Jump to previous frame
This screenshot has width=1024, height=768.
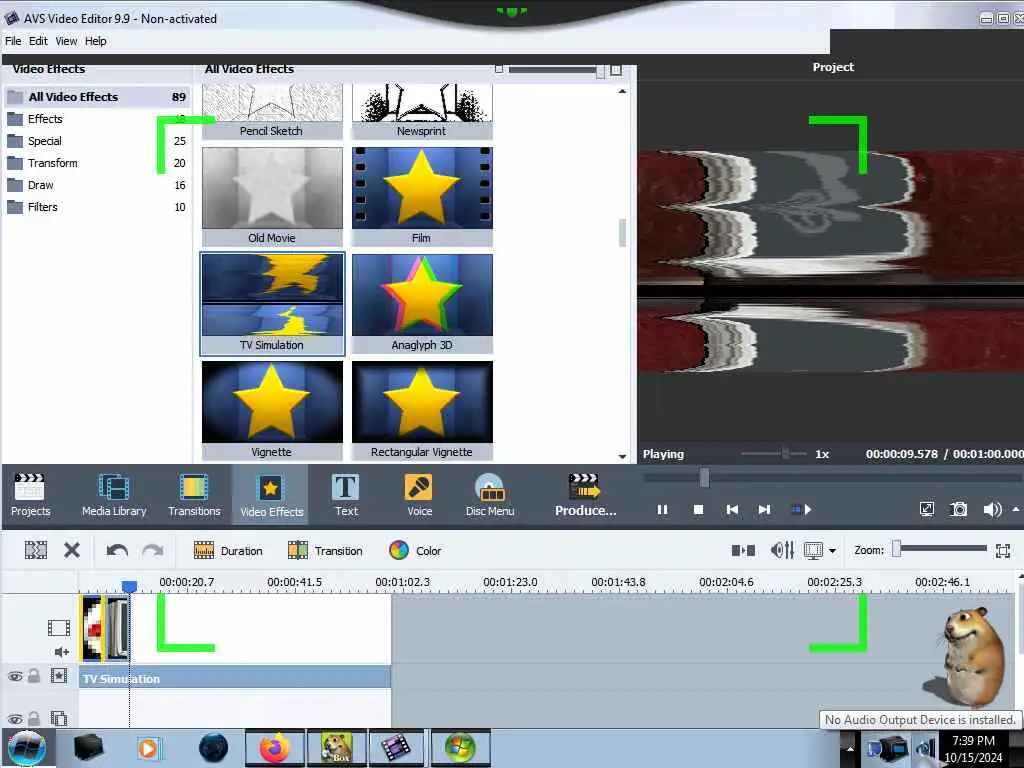point(732,509)
